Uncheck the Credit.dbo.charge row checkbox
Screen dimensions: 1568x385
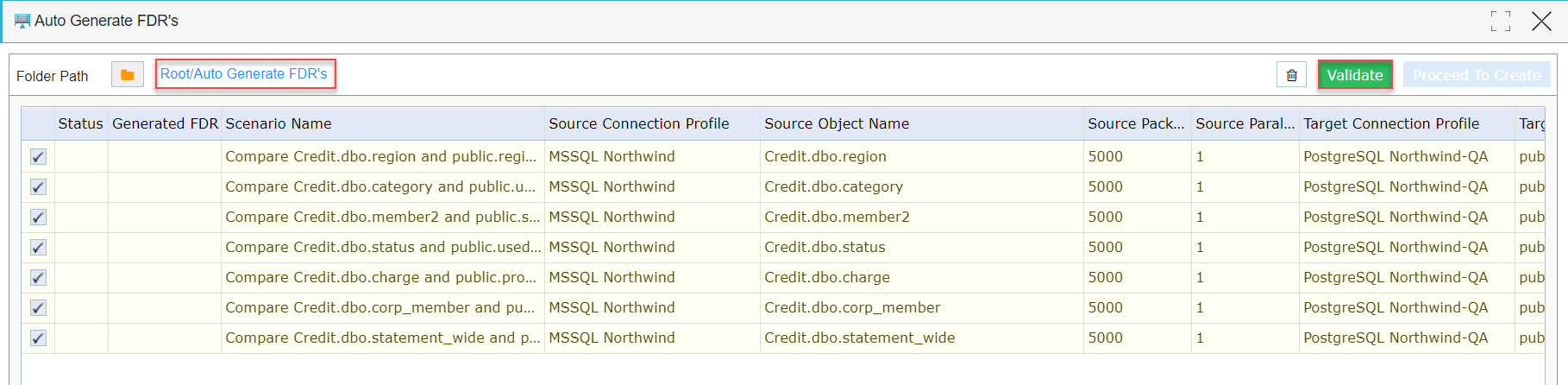point(38,277)
